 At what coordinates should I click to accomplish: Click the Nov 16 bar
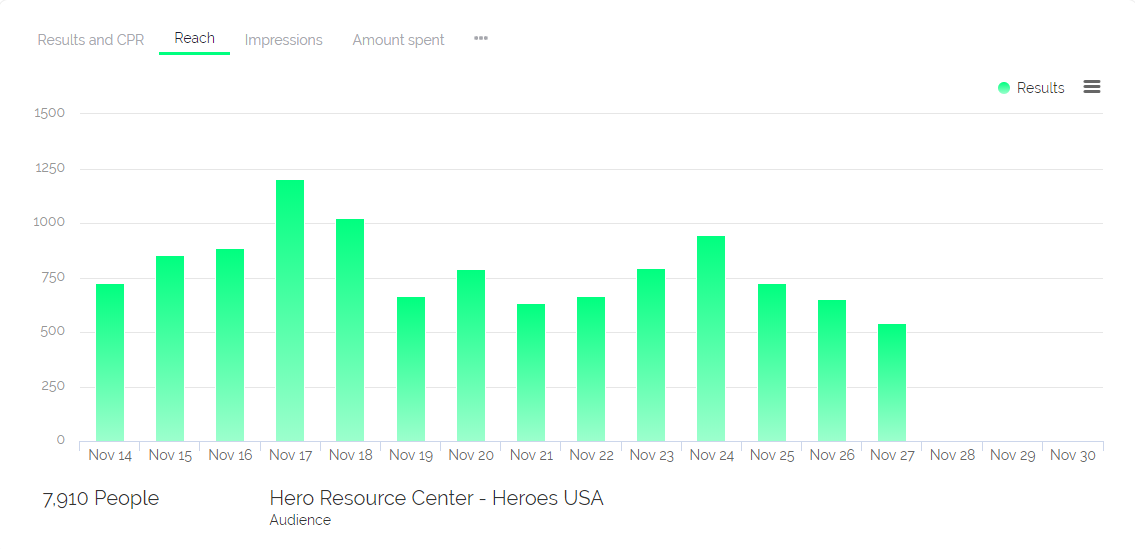(230, 345)
